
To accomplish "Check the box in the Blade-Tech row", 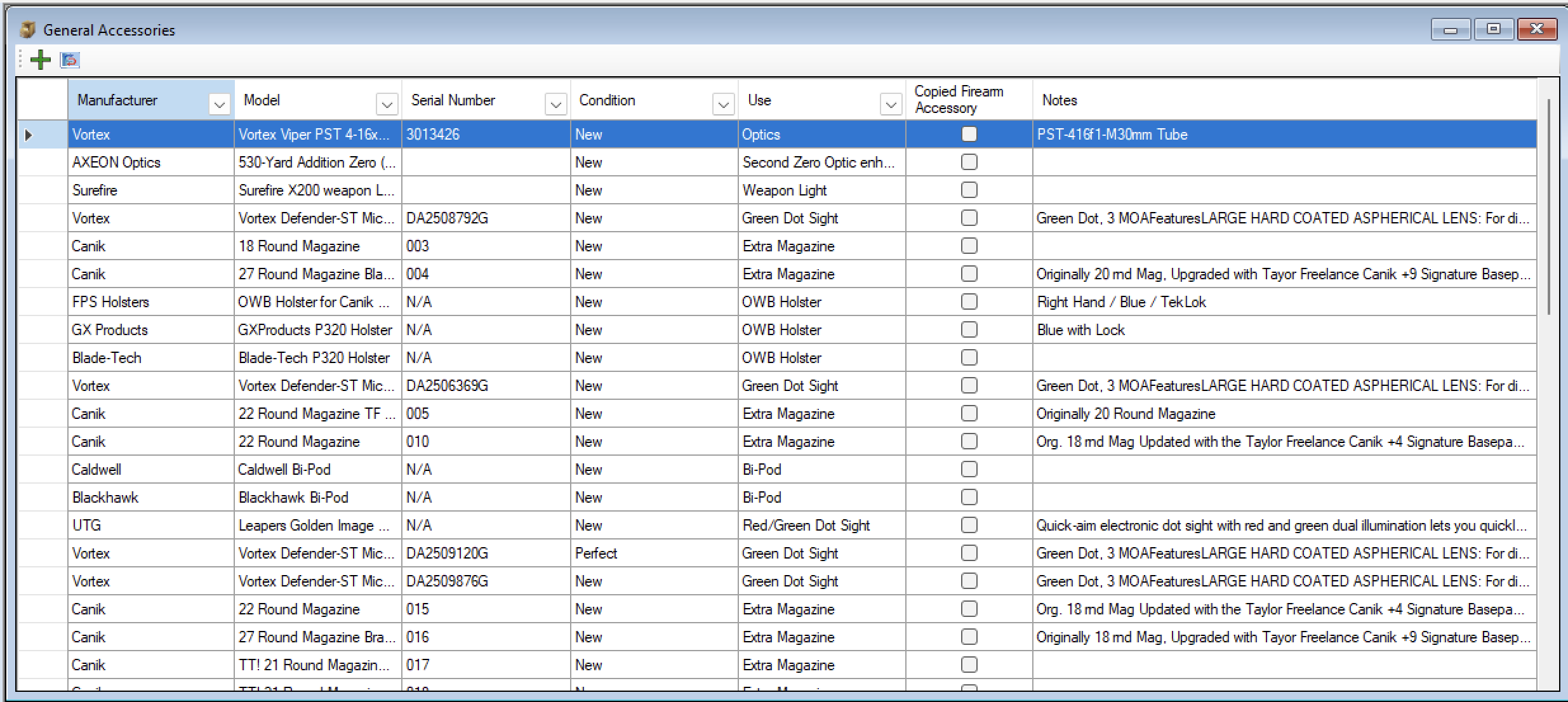I will (969, 357).
